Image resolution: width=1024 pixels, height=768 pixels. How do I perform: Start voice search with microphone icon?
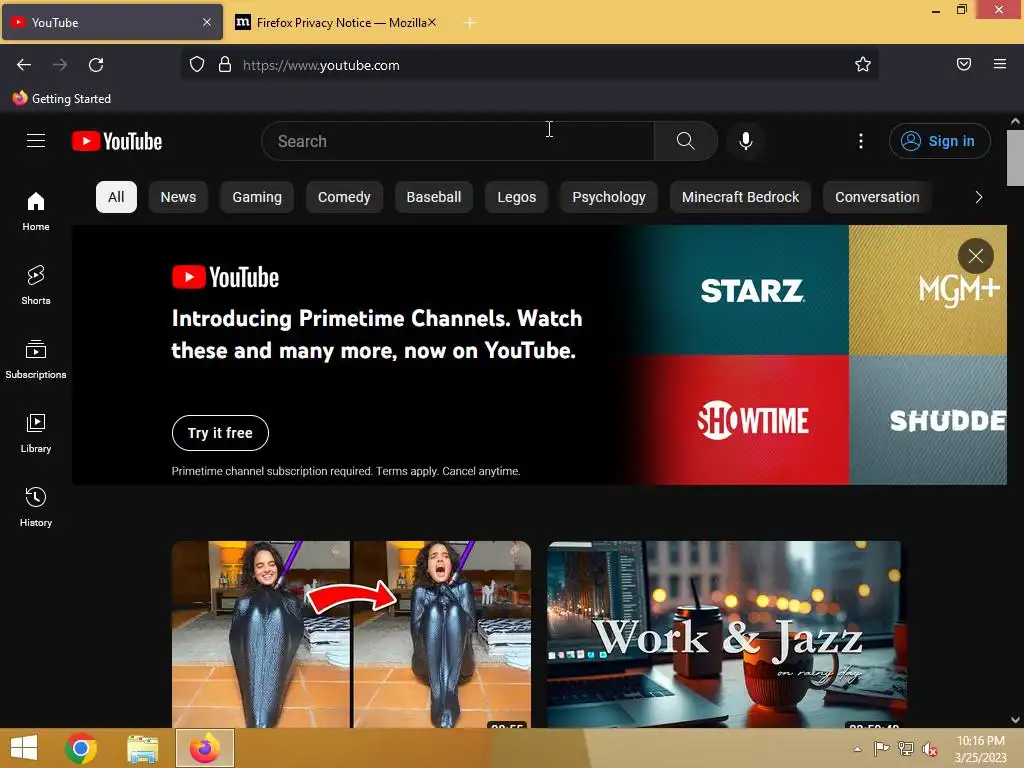coord(746,141)
